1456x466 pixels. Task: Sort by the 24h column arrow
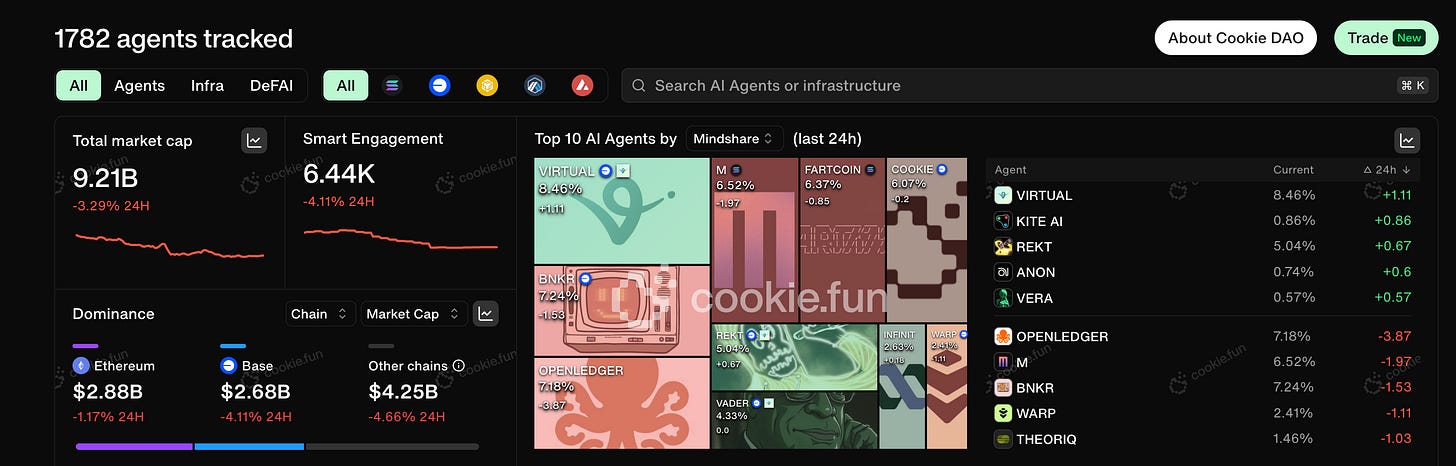pyautogui.click(x=1408, y=170)
